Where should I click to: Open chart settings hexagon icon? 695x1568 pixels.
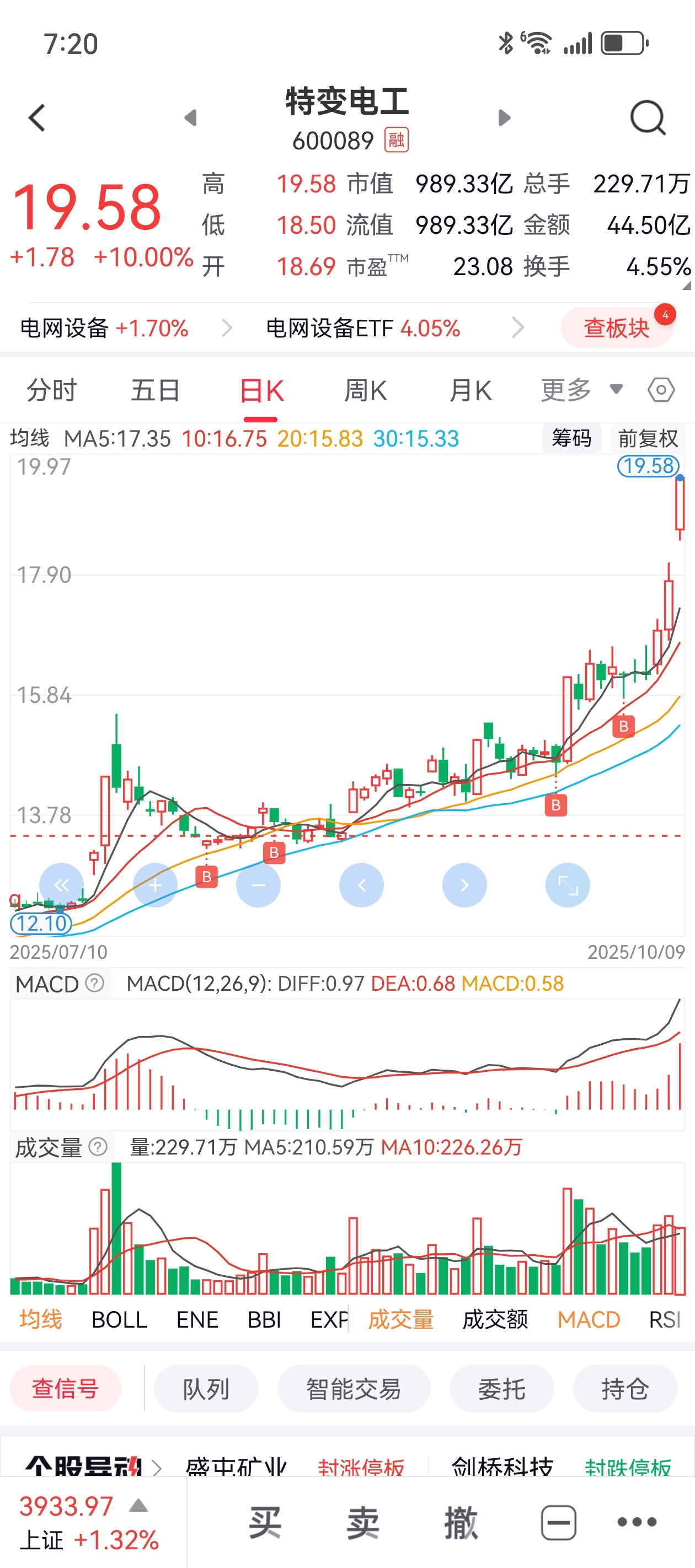coord(661,390)
